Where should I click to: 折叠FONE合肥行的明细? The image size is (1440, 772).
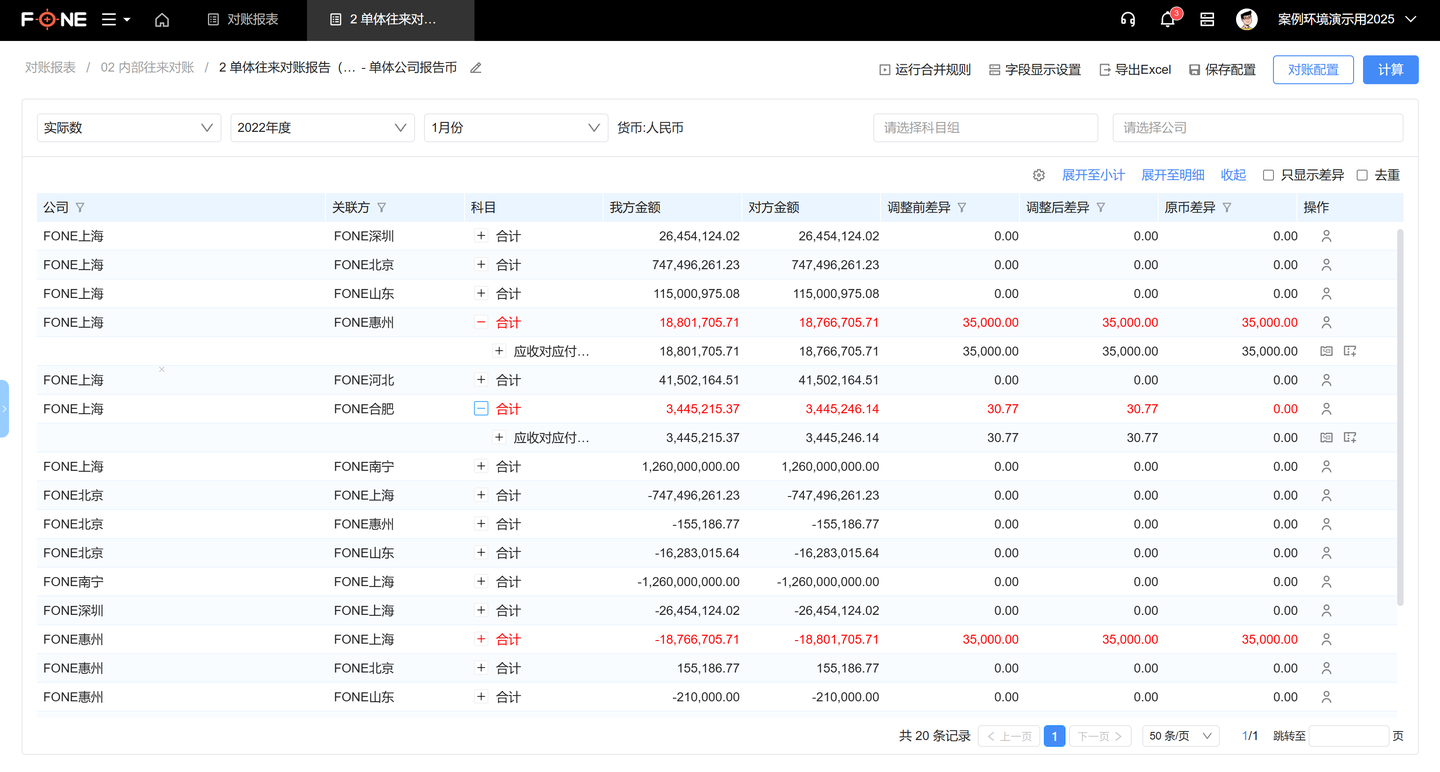pos(481,408)
